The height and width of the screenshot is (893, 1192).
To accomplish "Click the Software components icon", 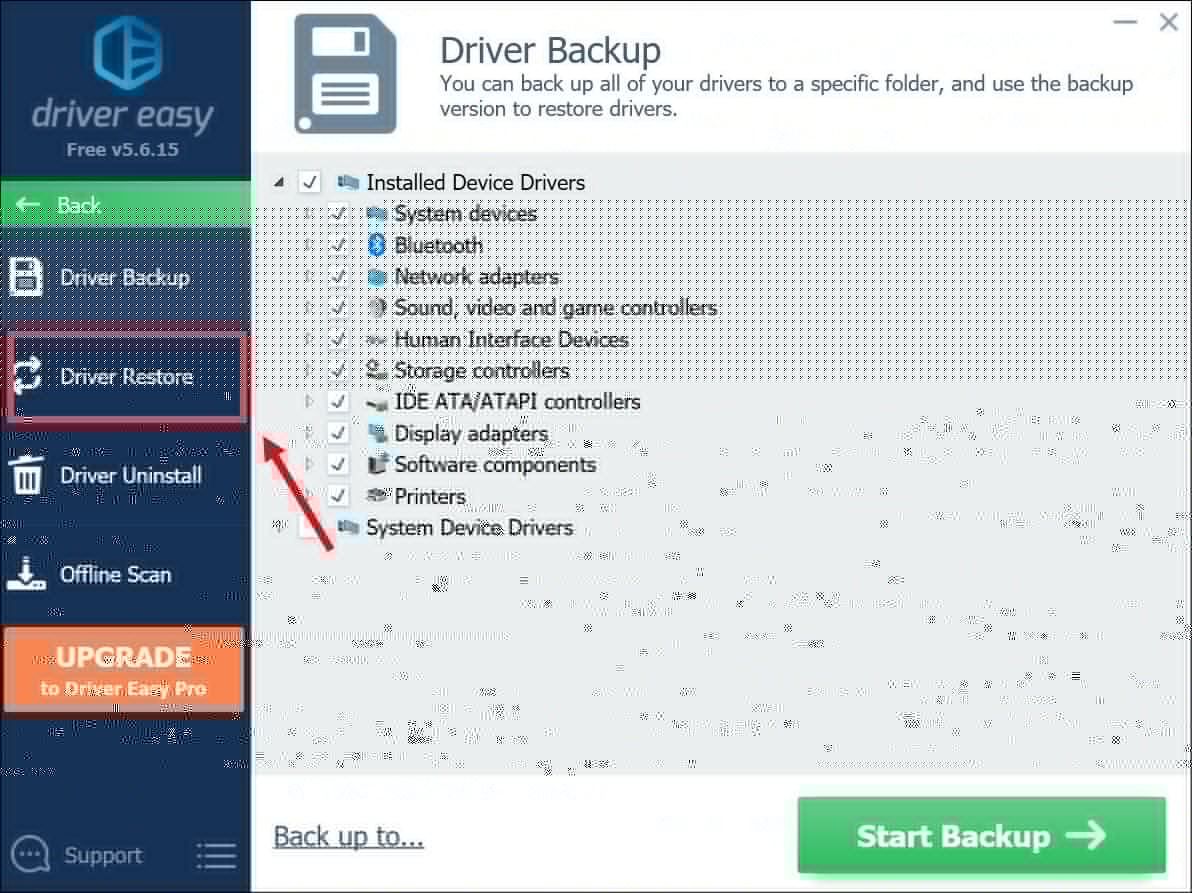I will (376, 464).
